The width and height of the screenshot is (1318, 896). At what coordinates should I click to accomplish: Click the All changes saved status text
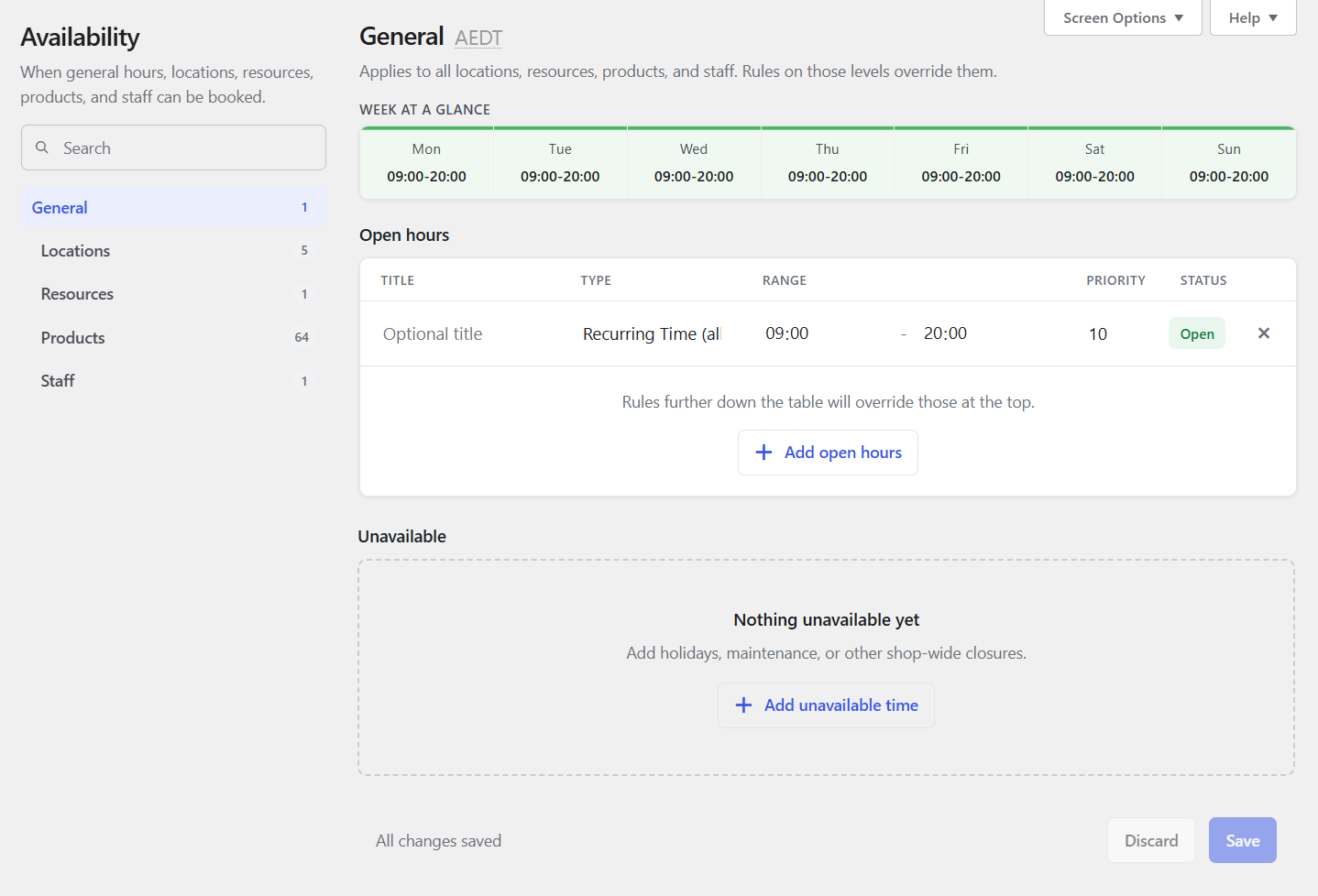(438, 841)
